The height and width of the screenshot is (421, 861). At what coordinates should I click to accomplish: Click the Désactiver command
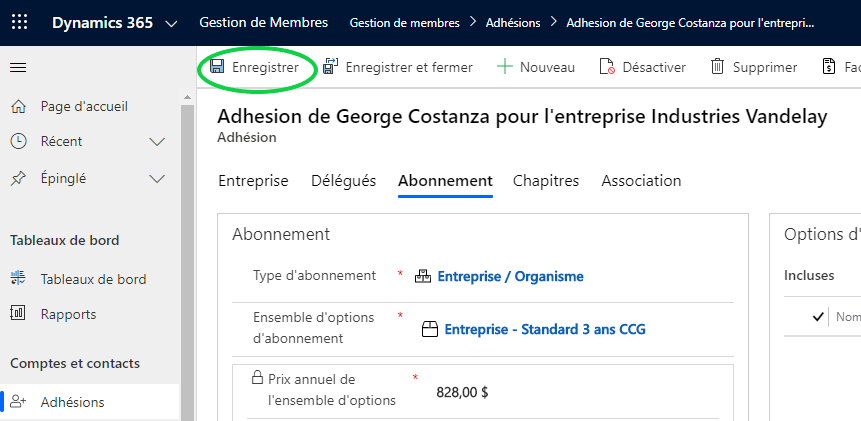(x=642, y=67)
